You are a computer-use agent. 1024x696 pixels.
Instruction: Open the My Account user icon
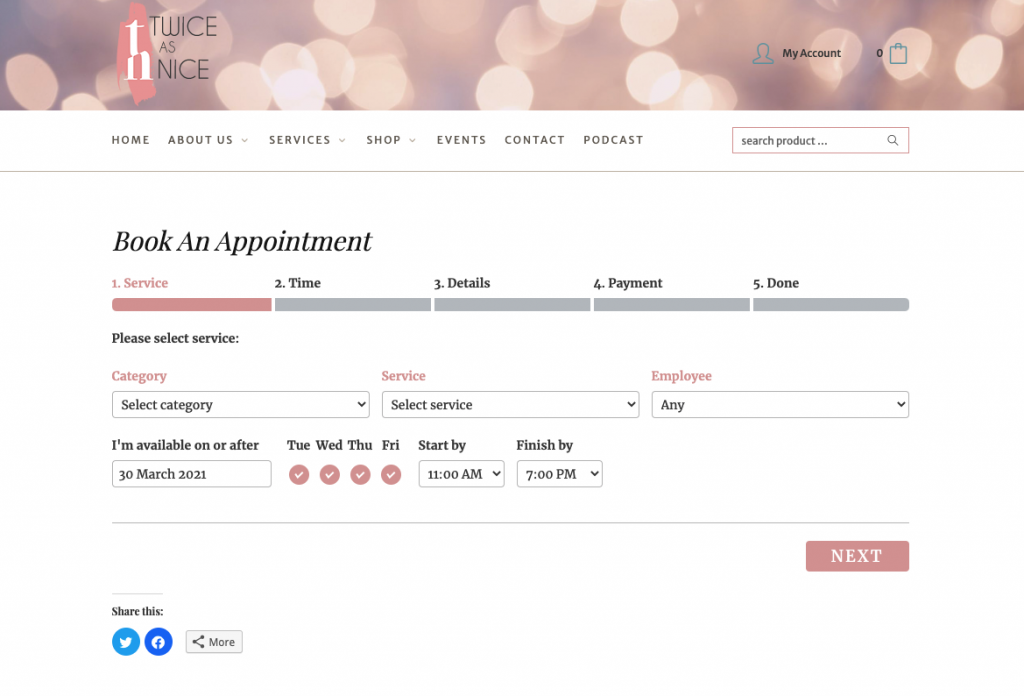(763, 54)
